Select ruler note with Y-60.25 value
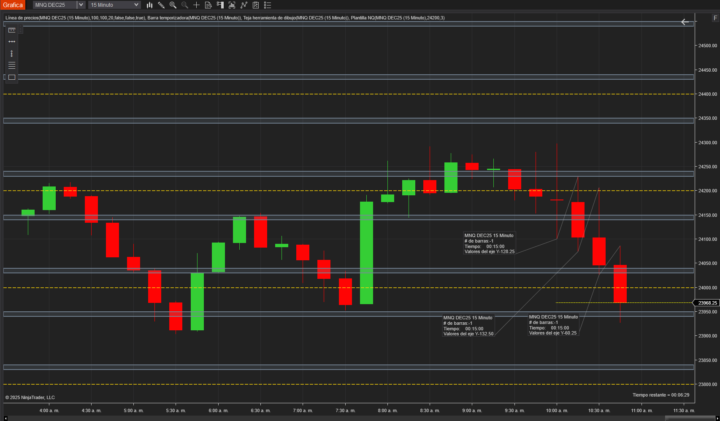 click(553, 325)
